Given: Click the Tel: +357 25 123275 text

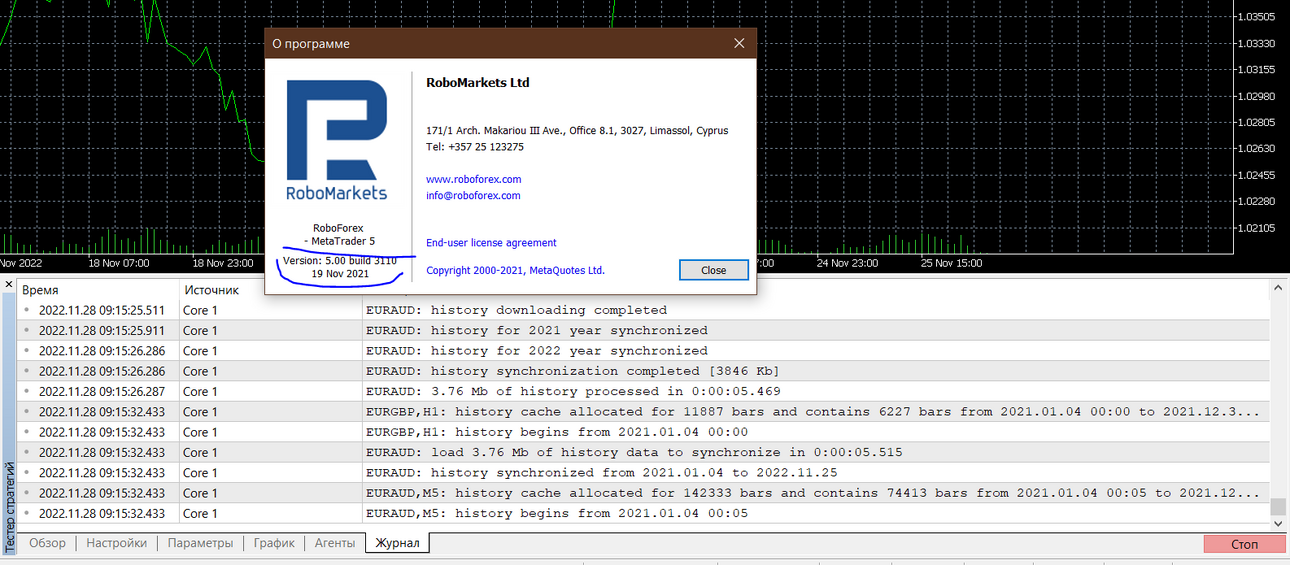Looking at the screenshot, I should coord(475,147).
